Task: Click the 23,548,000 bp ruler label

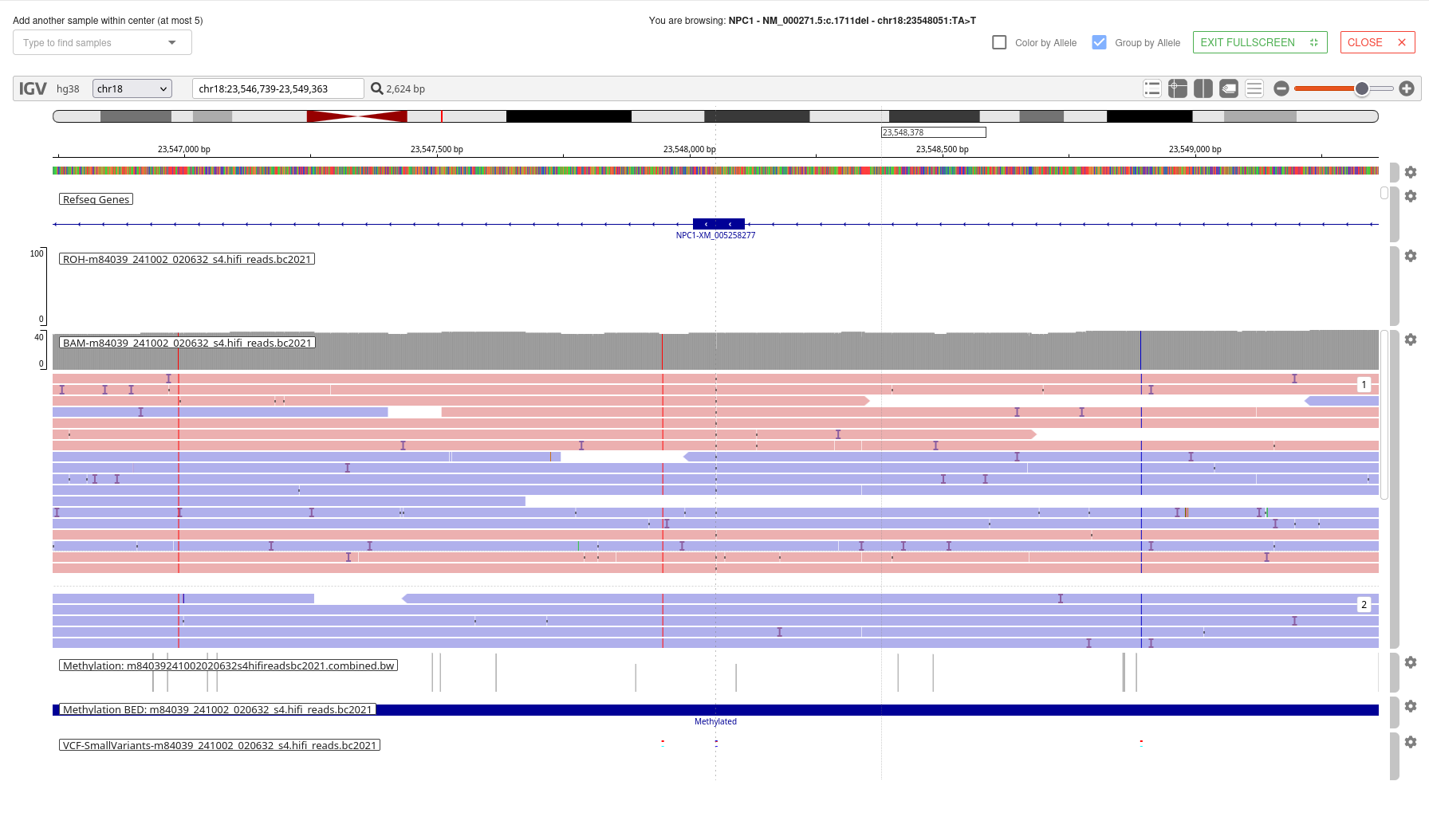Action: [690, 149]
